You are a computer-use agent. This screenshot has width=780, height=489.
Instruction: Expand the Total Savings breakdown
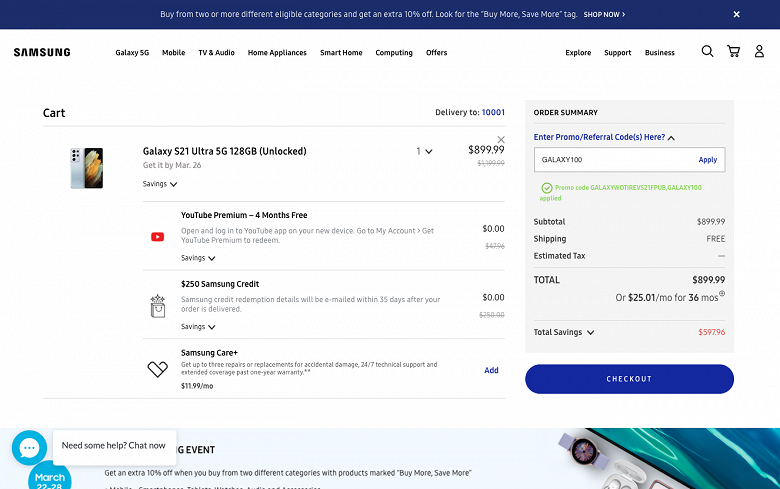tap(564, 333)
